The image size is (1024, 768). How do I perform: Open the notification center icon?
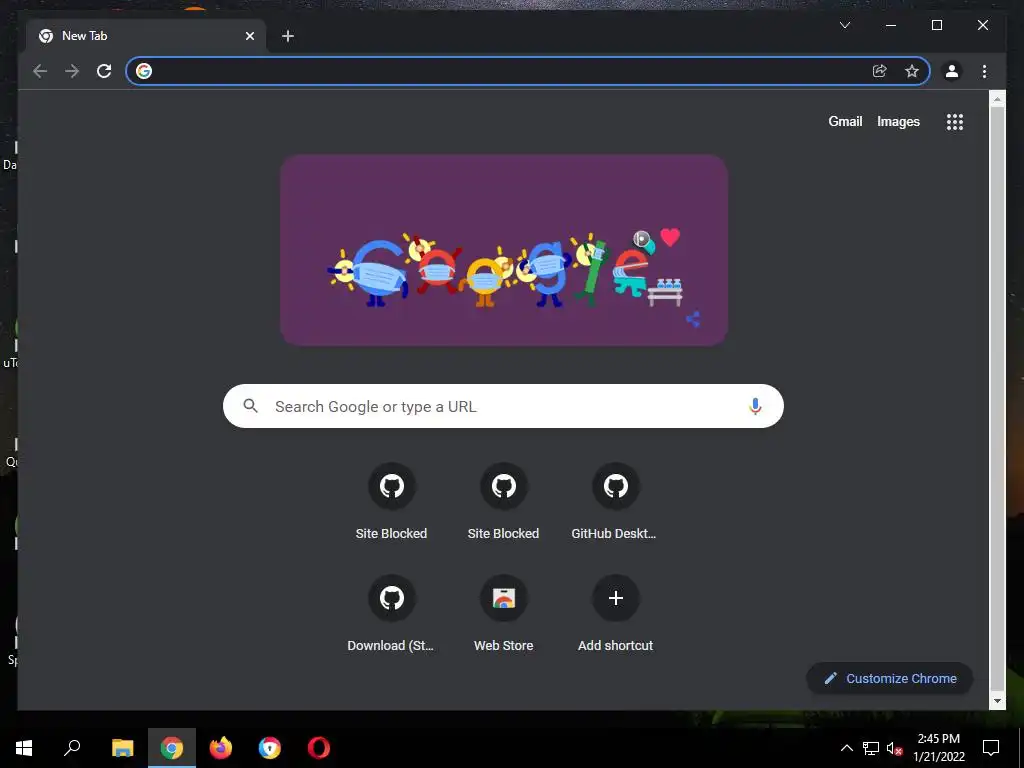(991, 748)
